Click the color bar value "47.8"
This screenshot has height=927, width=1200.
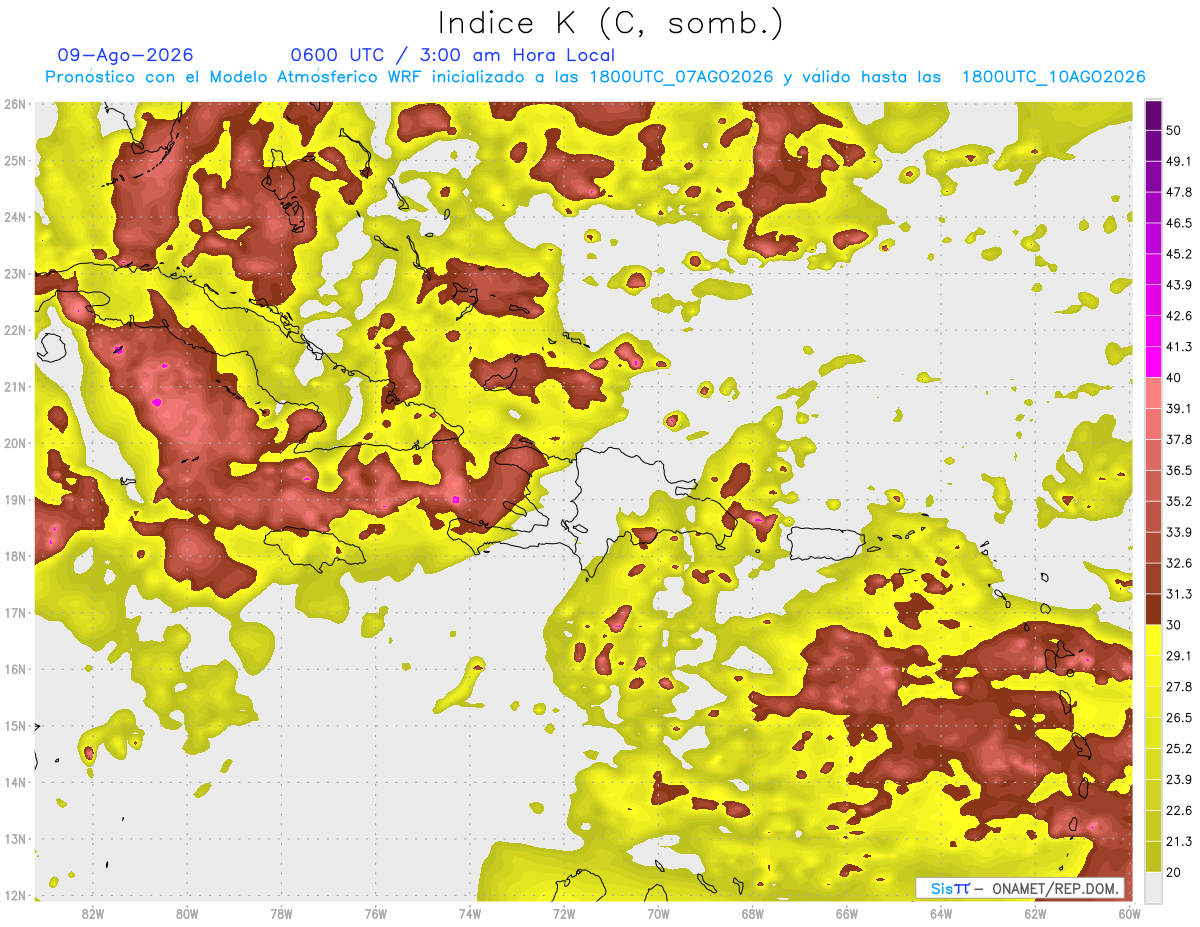click(x=1179, y=192)
